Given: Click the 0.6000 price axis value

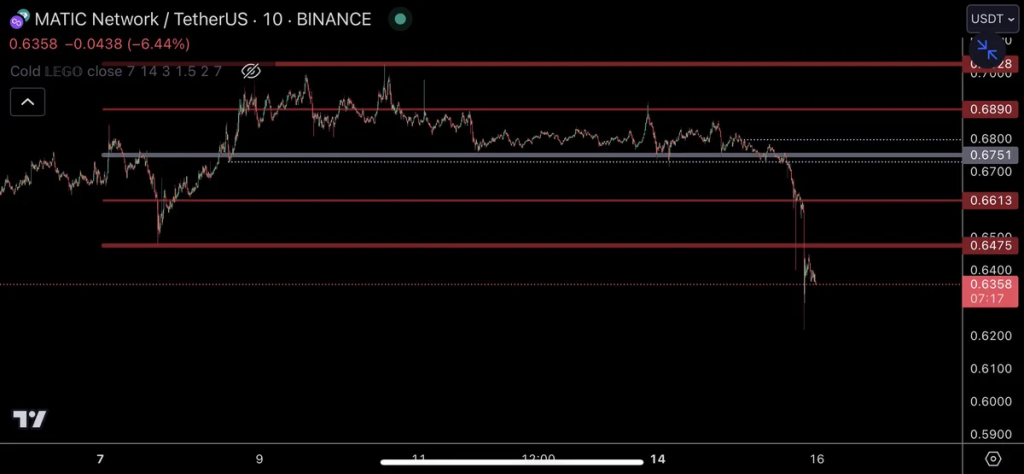Looking at the screenshot, I should (x=991, y=402).
